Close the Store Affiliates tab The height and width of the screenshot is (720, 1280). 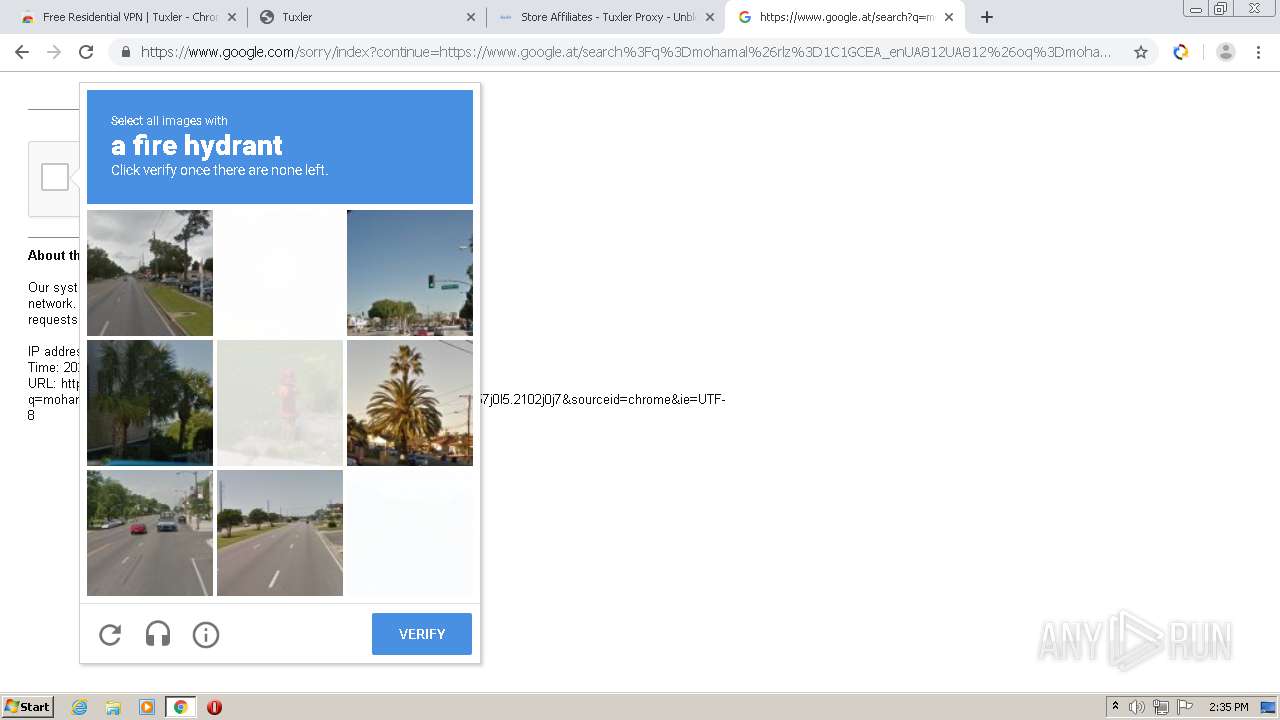tap(710, 17)
